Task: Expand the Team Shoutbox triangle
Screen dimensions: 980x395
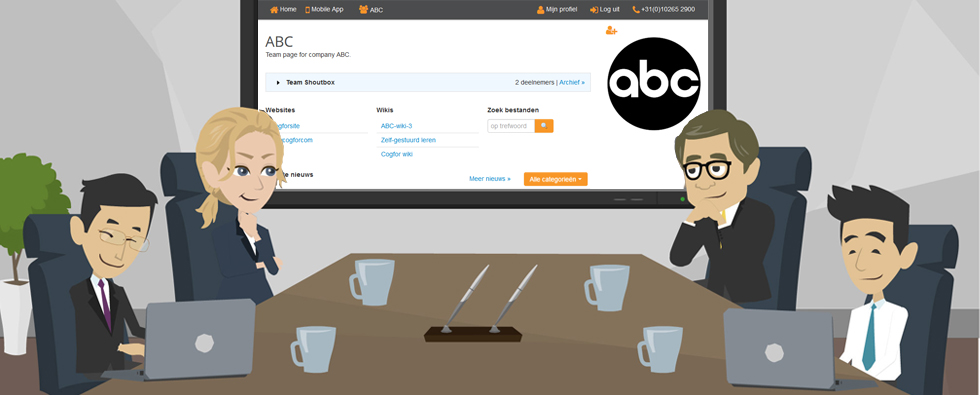Action: 278,82
